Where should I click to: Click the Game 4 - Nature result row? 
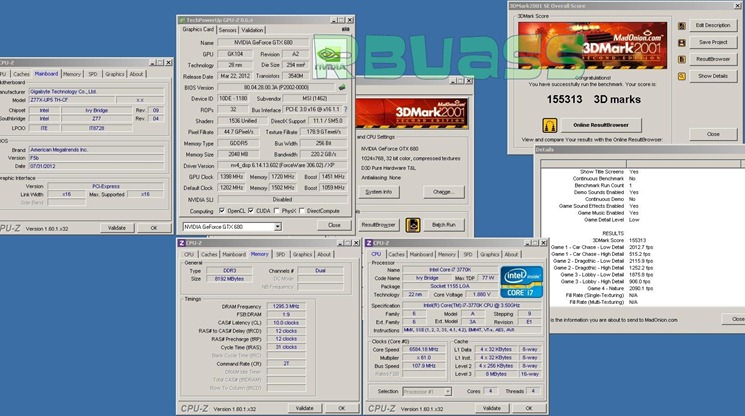tap(620, 288)
